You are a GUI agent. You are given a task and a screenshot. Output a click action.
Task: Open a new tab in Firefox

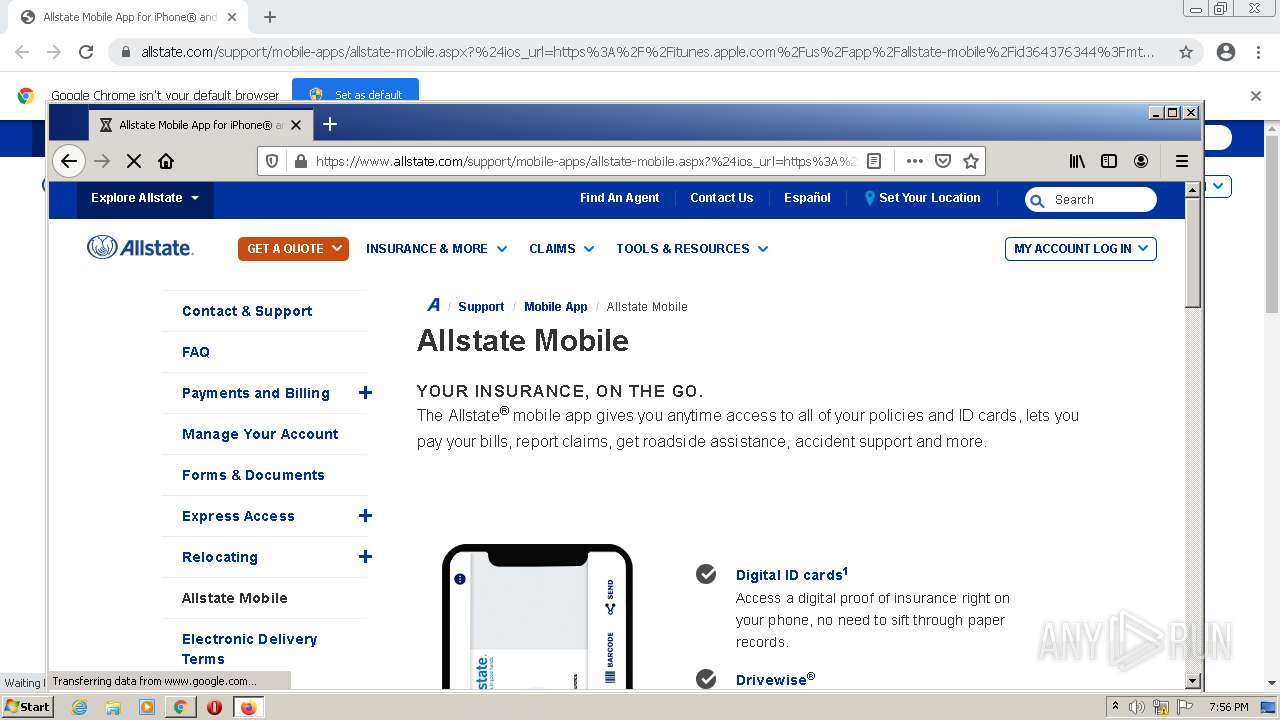(330, 124)
